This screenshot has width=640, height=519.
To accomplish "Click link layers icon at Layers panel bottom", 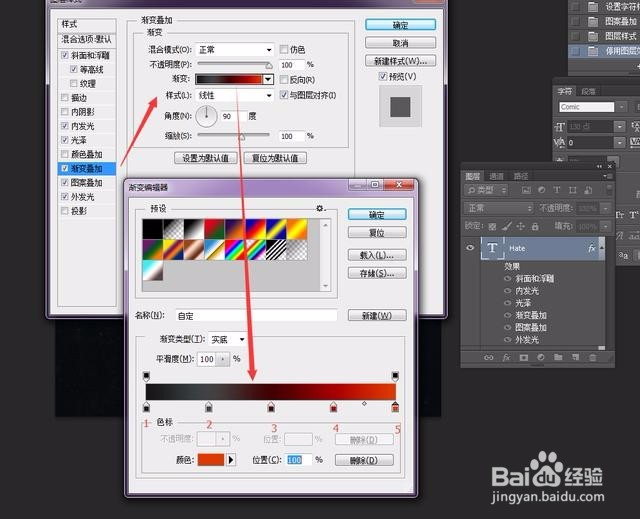I will [x=489, y=357].
